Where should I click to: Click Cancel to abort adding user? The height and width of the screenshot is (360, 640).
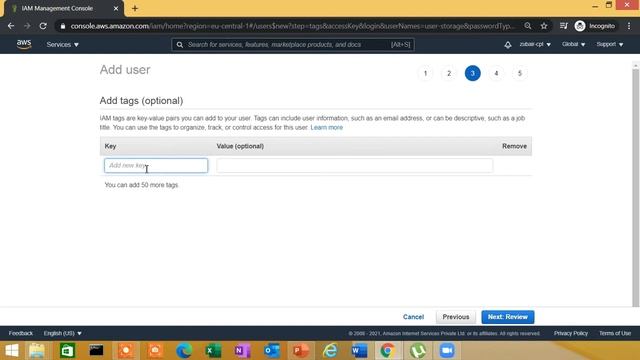(x=413, y=317)
